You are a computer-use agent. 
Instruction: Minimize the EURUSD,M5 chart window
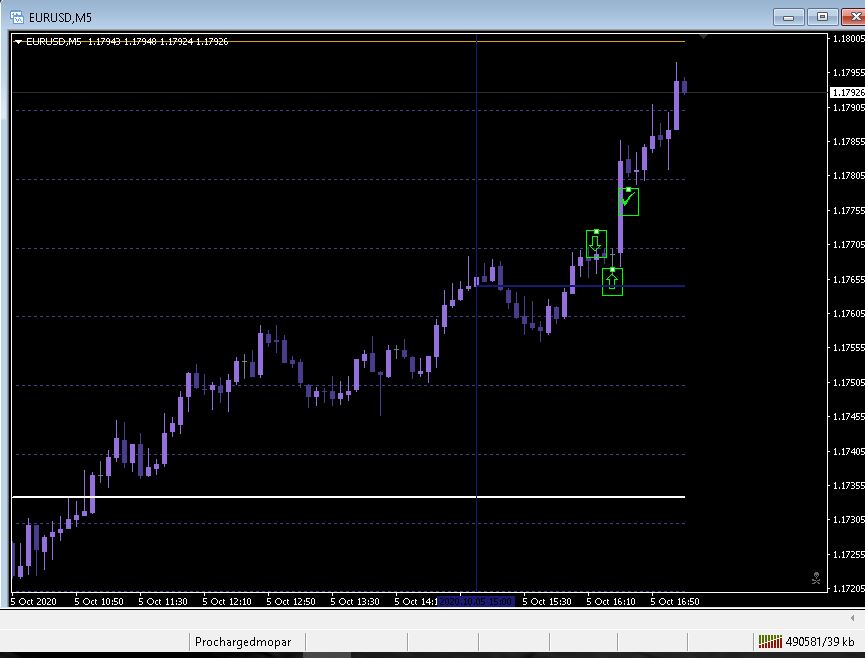[x=788, y=17]
